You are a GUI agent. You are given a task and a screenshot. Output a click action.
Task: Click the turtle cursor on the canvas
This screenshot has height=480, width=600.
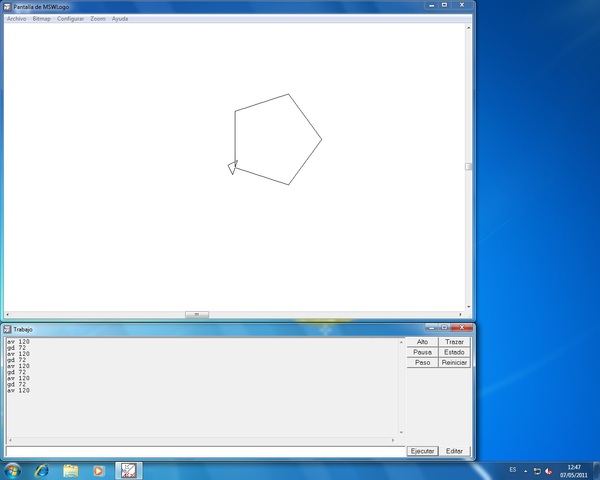pyautogui.click(x=233, y=167)
